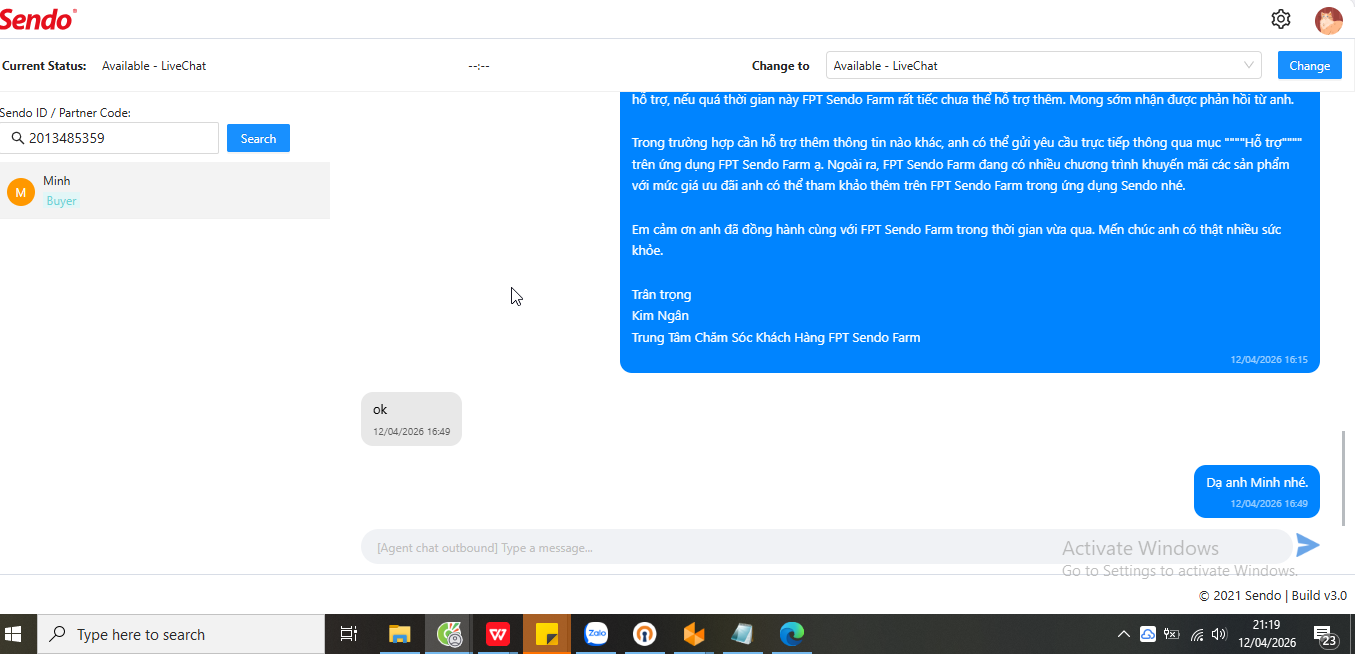Open the notification center with 23 alerts
Screen dimensions: 1355x654
coord(1326,636)
